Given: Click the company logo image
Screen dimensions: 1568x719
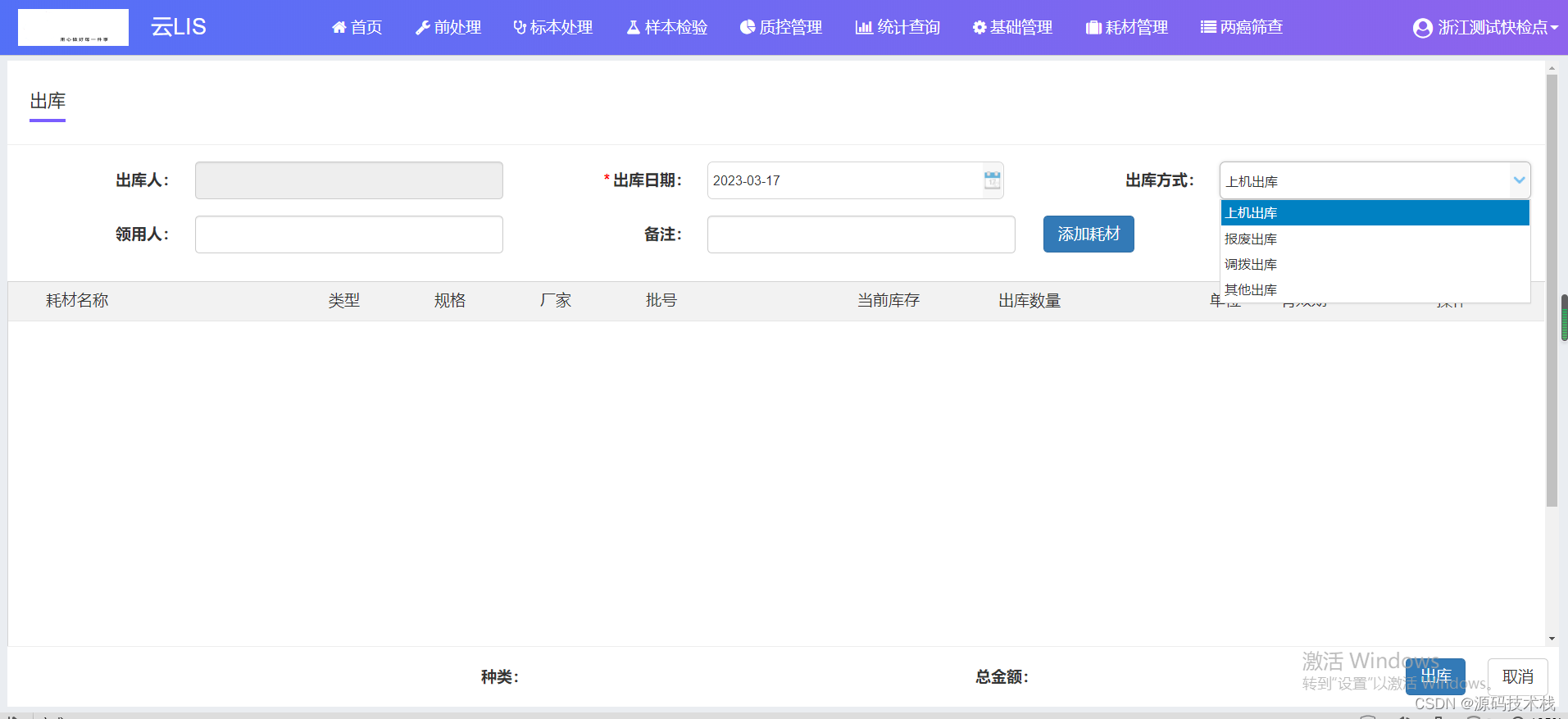Looking at the screenshot, I should [x=73, y=28].
